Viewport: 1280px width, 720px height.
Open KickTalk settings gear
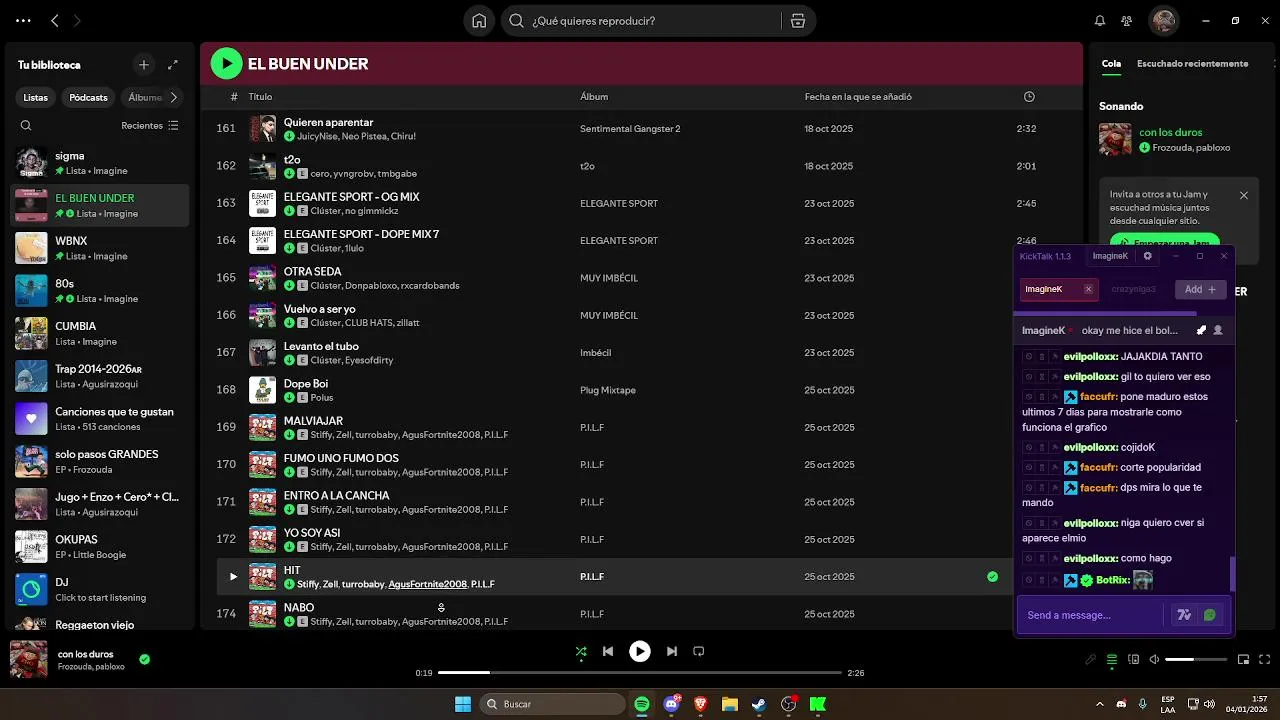[x=1148, y=256]
